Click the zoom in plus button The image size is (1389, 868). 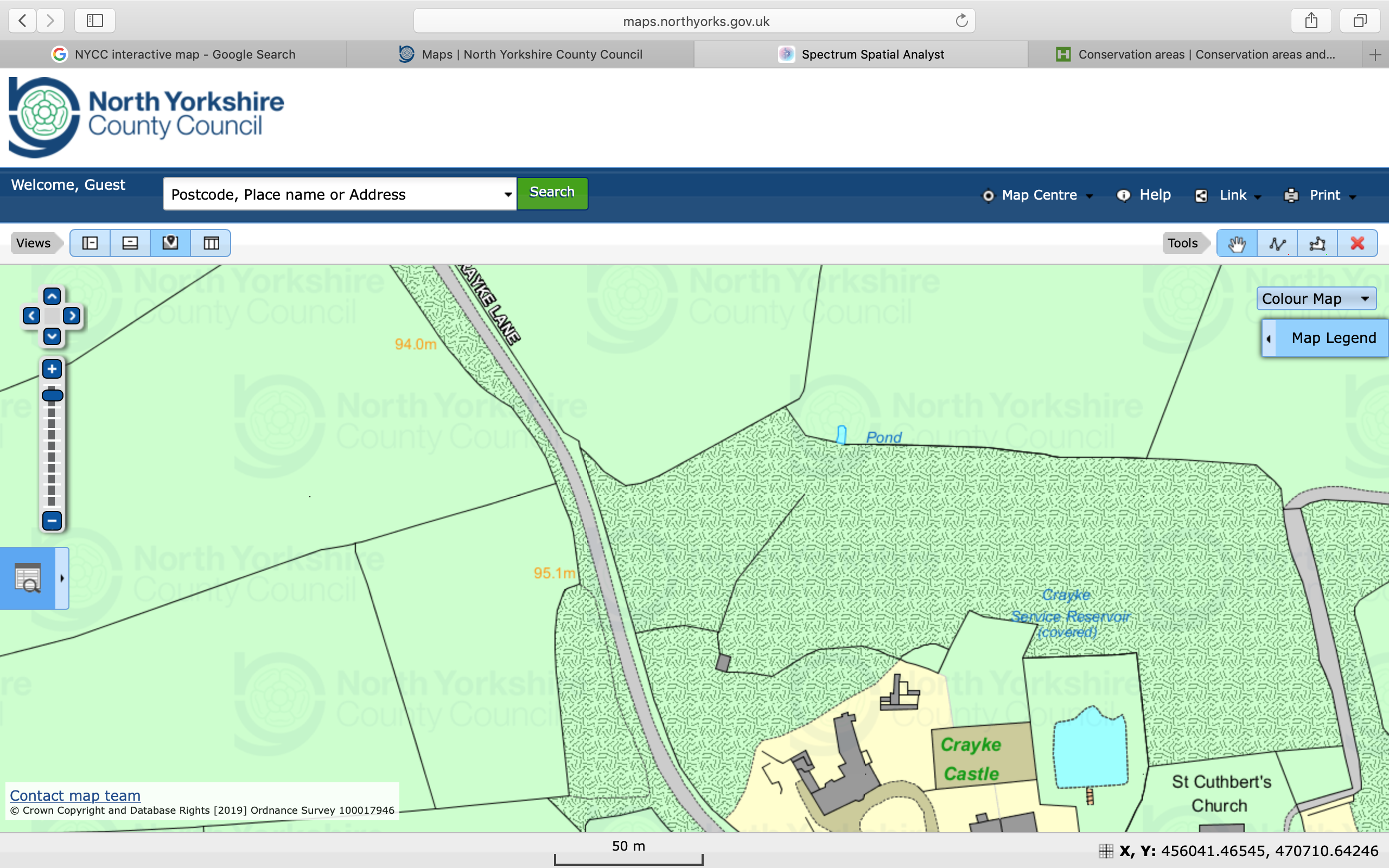[x=52, y=369]
